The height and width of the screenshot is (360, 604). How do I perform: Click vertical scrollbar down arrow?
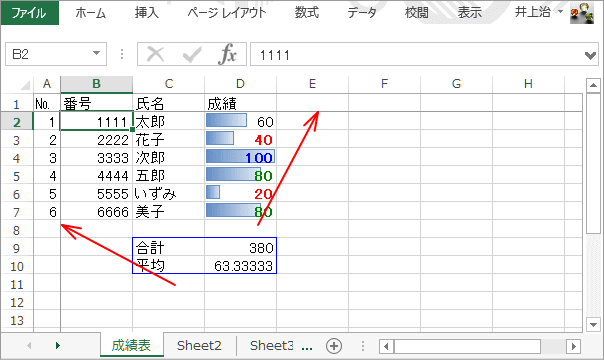(x=593, y=324)
